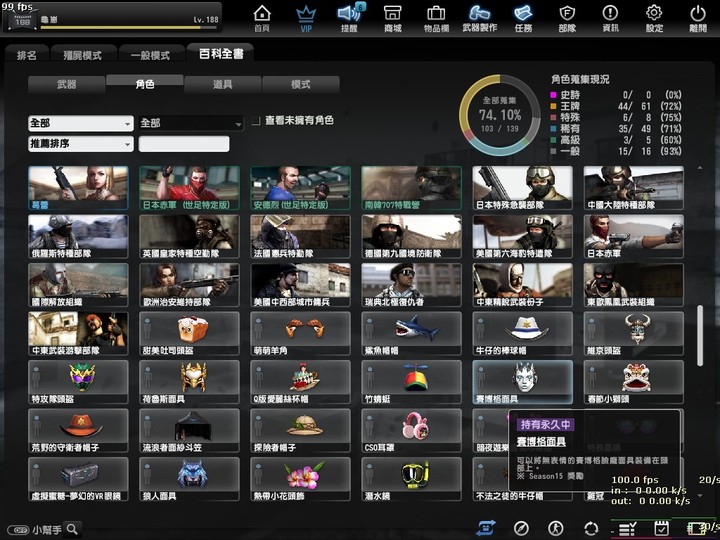Toggle the OFF switch beside 小幫手
The width and height of the screenshot is (720, 540).
point(18,530)
